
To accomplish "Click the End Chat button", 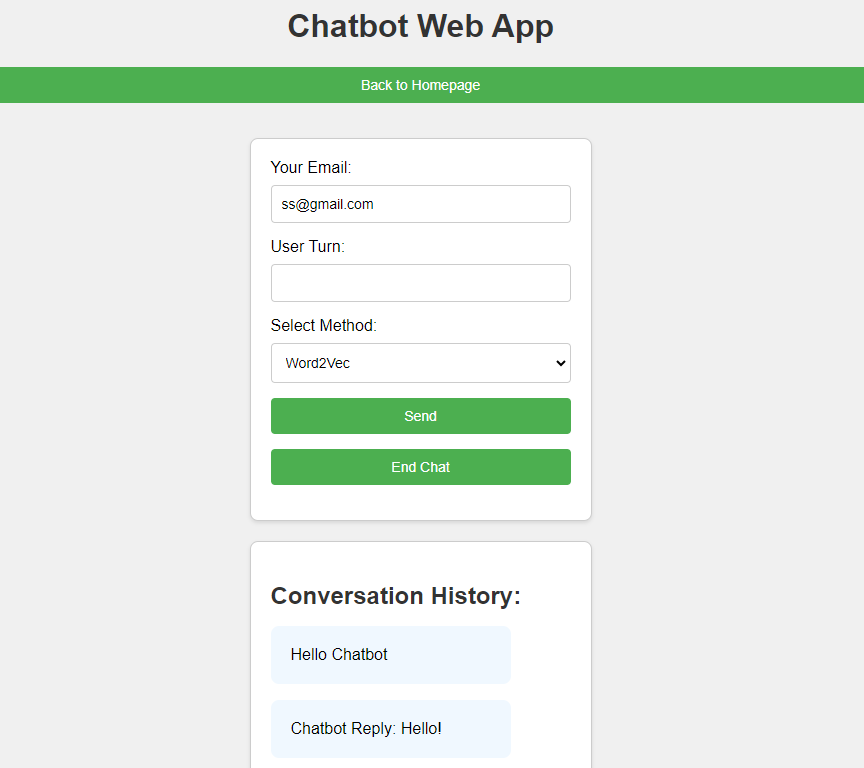I will point(420,467).
